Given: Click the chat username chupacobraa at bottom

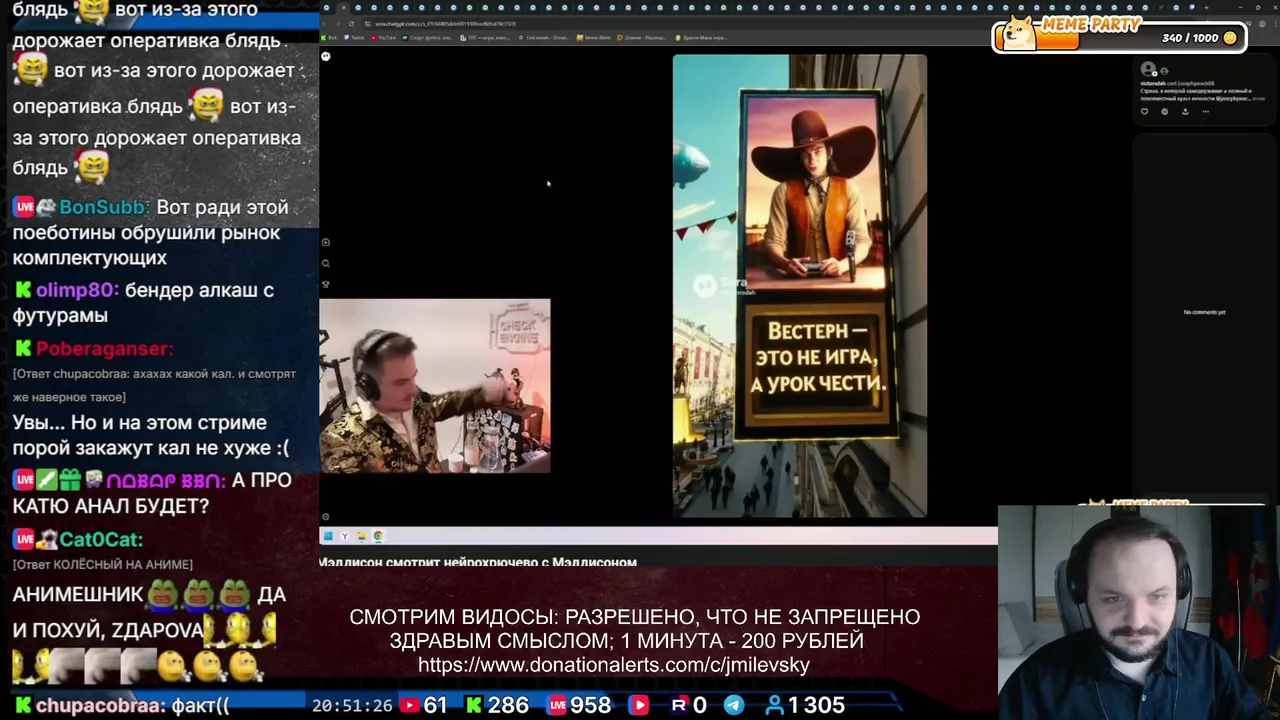Looking at the screenshot, I should click(100, 705).
